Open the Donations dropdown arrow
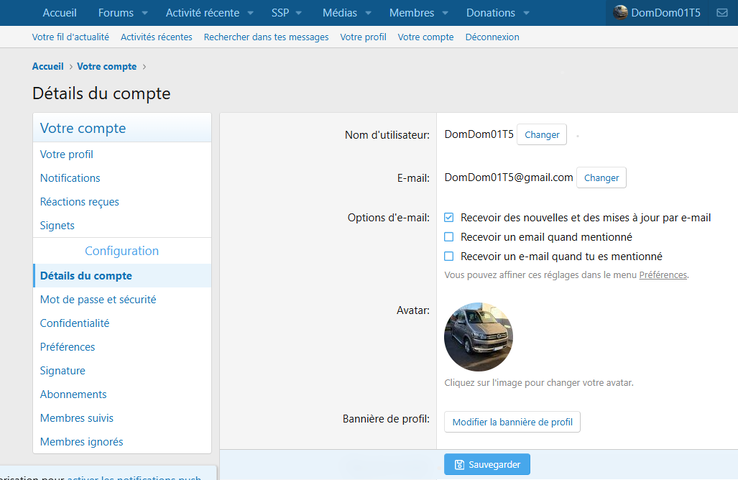This screenshot has height=480, width=738. (527, 13)
